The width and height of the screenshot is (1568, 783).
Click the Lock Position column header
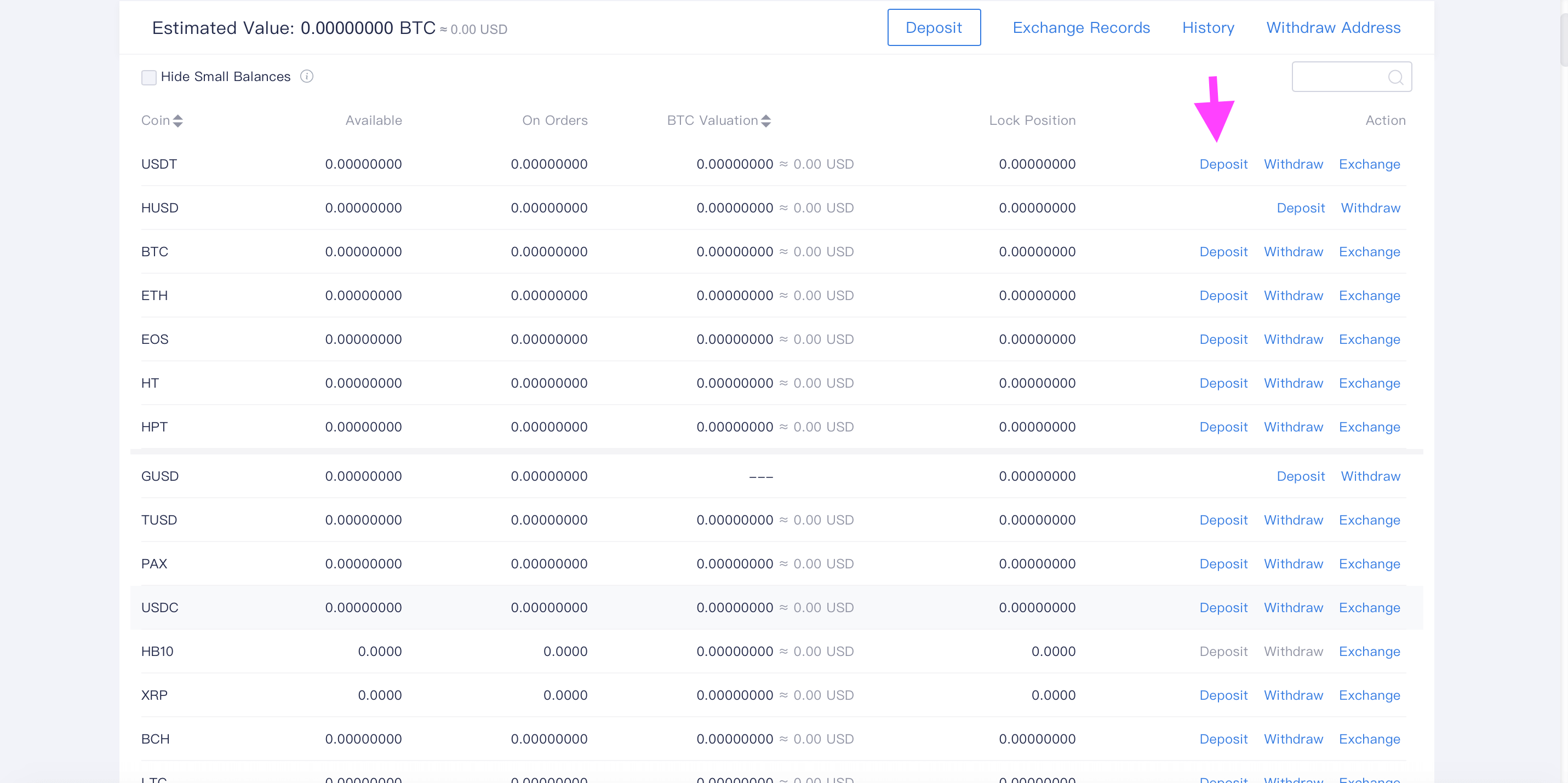pyautogui.click(x=1032, y=120)
